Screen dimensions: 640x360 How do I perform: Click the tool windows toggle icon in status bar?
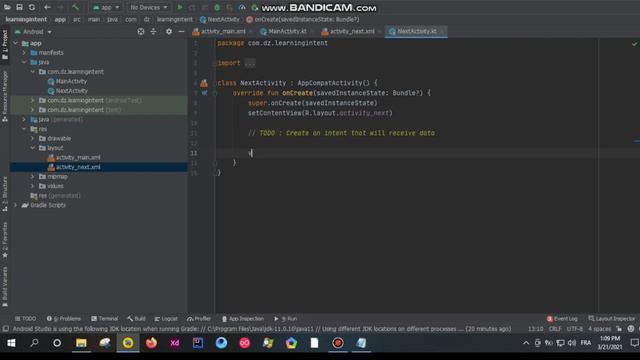click(x=6, y=329)
